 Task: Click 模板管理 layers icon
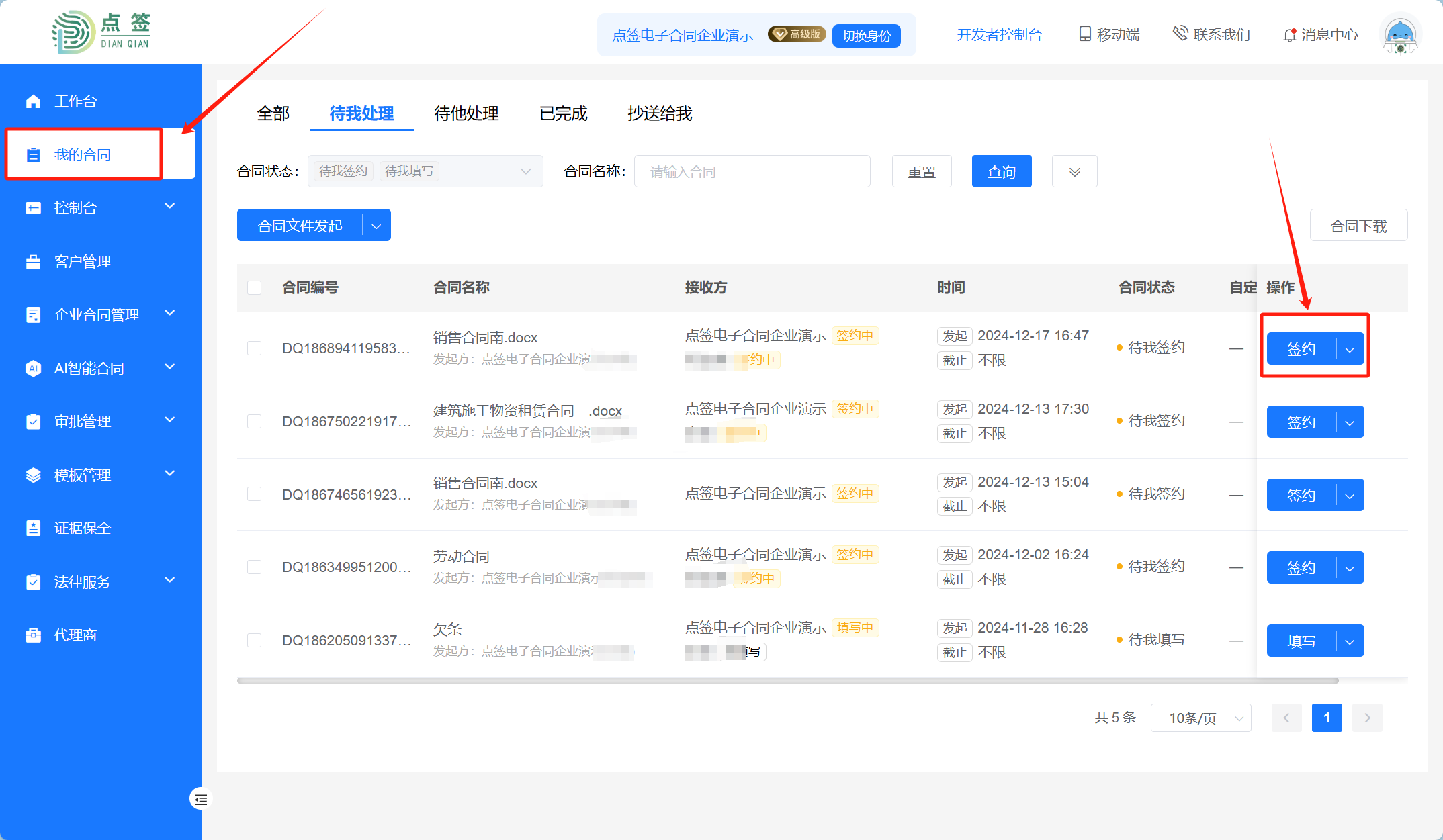coord(33,475)
